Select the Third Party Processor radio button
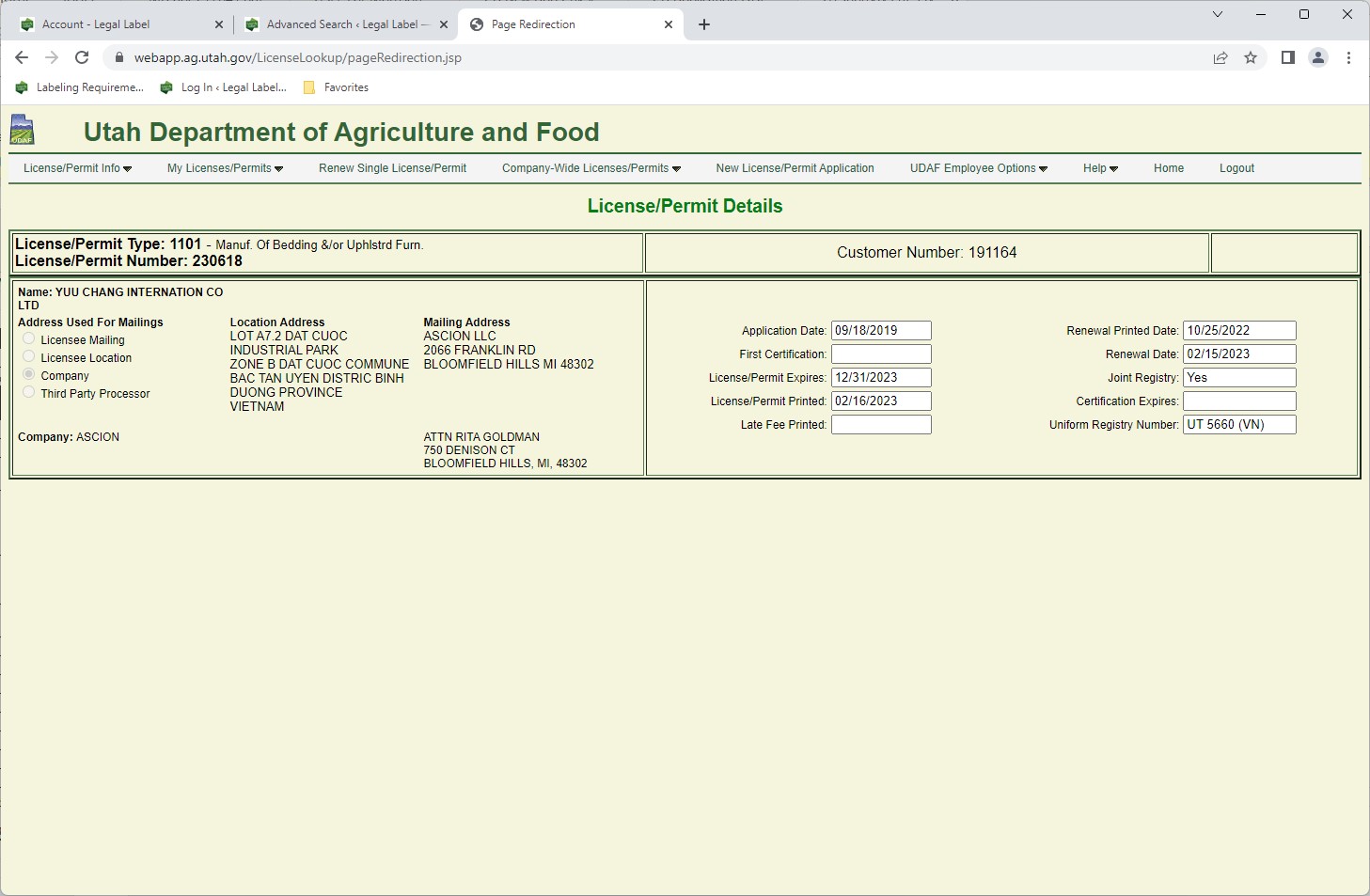 click(x=29, y=392)
